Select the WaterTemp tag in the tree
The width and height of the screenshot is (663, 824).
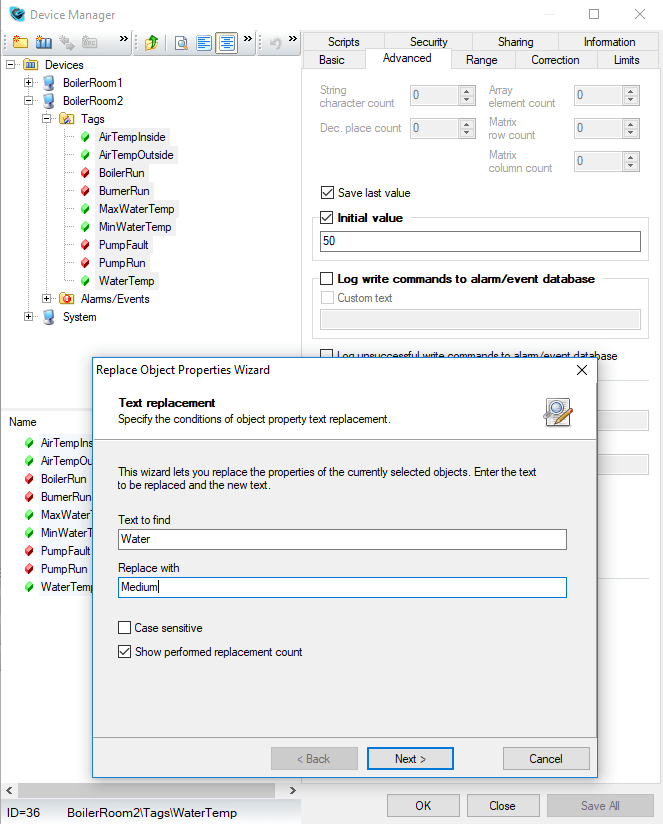(126, 281)
